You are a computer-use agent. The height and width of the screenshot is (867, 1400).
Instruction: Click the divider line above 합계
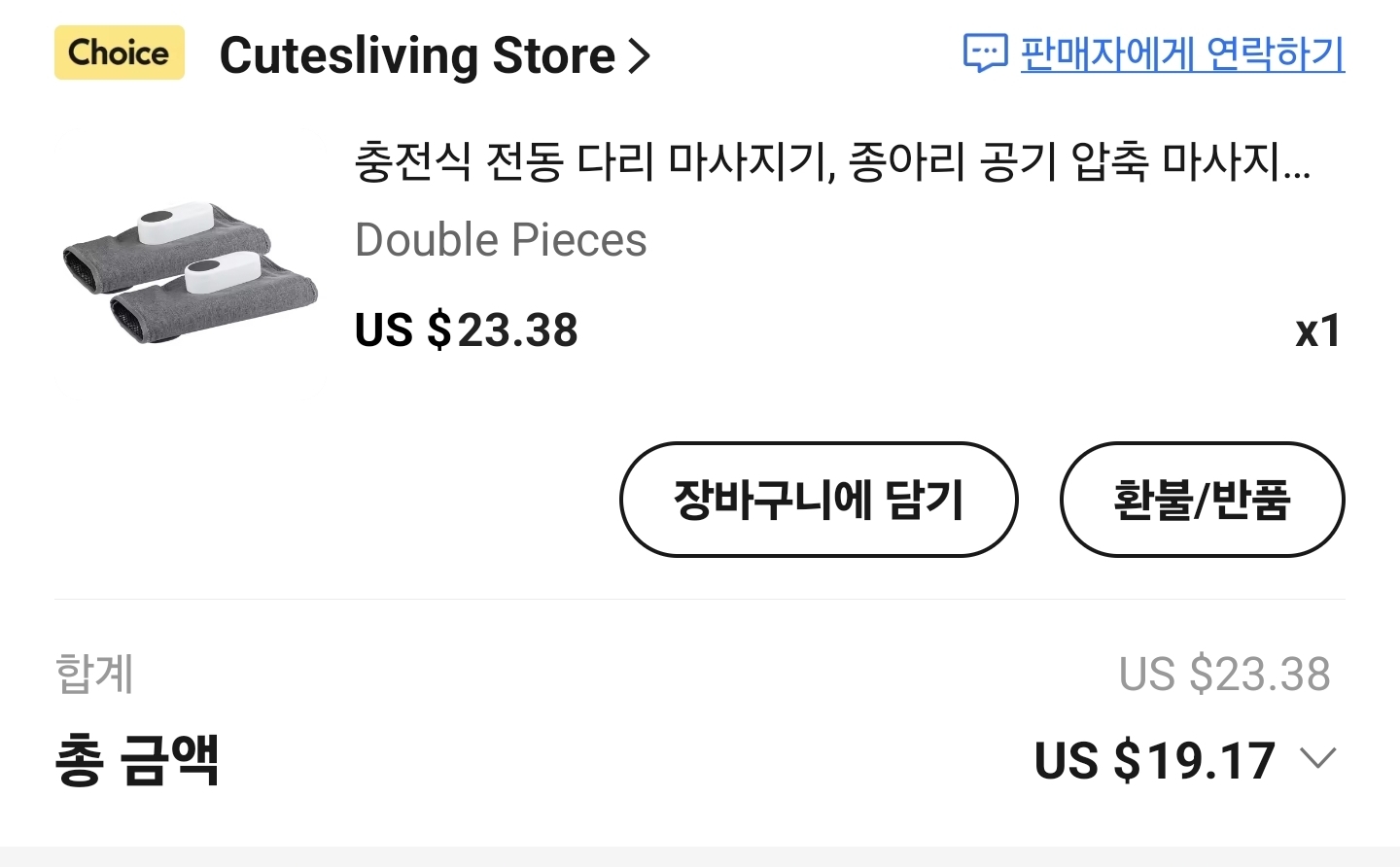point(700,600)
